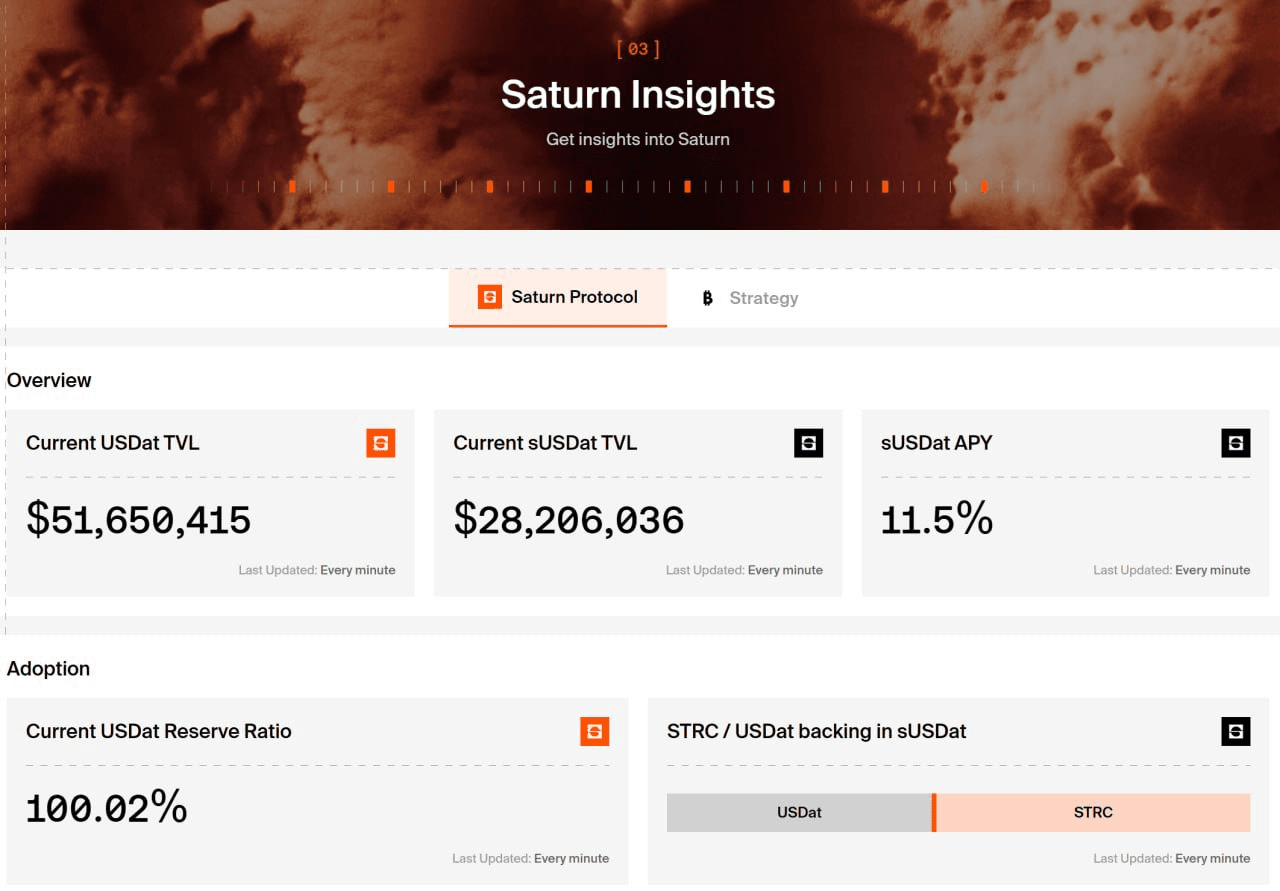Image resolution: width=1280 pixels, height=891 pixels.
Task: Click the black icon on STRC / USDat backing card
Action: click(1235, 731)
